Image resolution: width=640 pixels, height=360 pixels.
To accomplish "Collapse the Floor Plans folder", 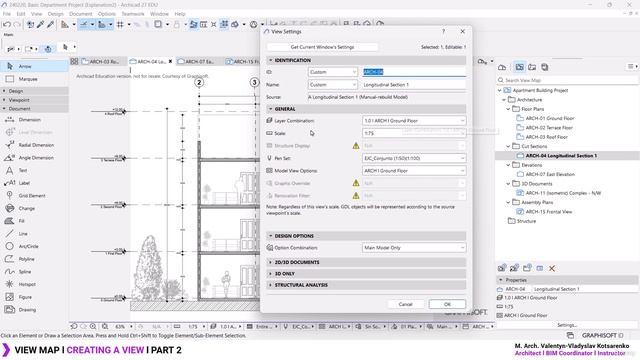I will [x=509, y=109].
